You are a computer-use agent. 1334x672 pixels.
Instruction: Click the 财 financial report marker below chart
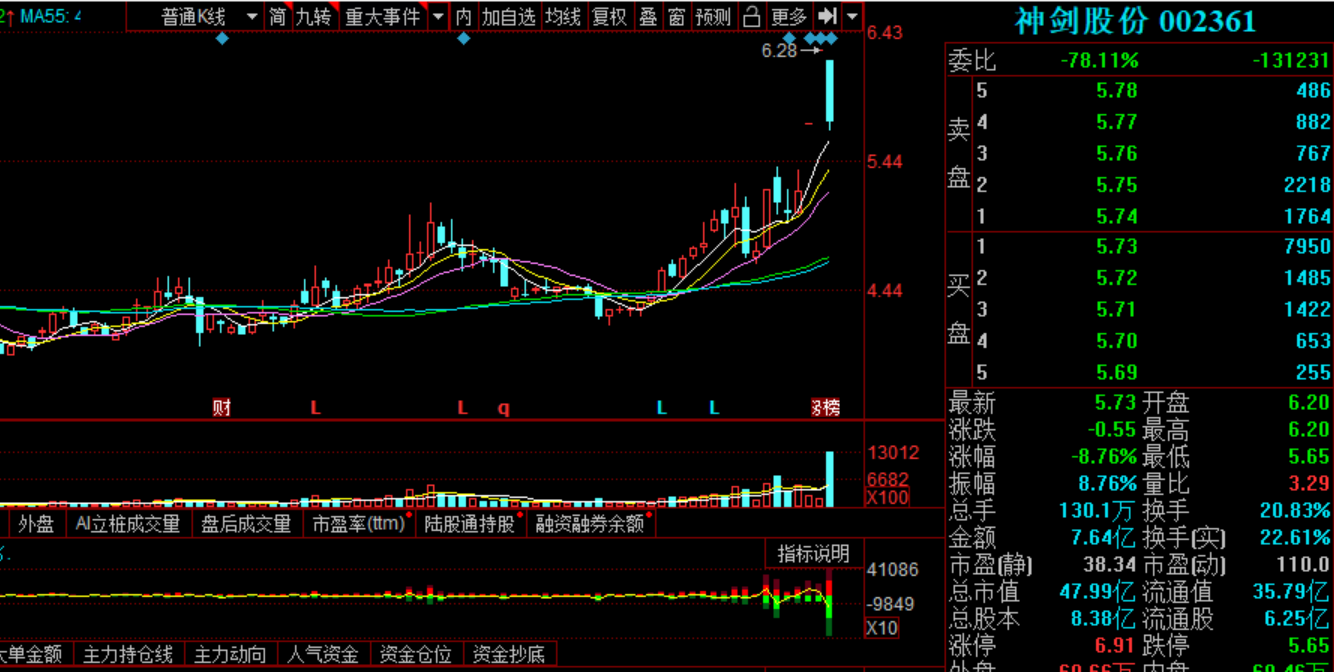click(222, 407)
